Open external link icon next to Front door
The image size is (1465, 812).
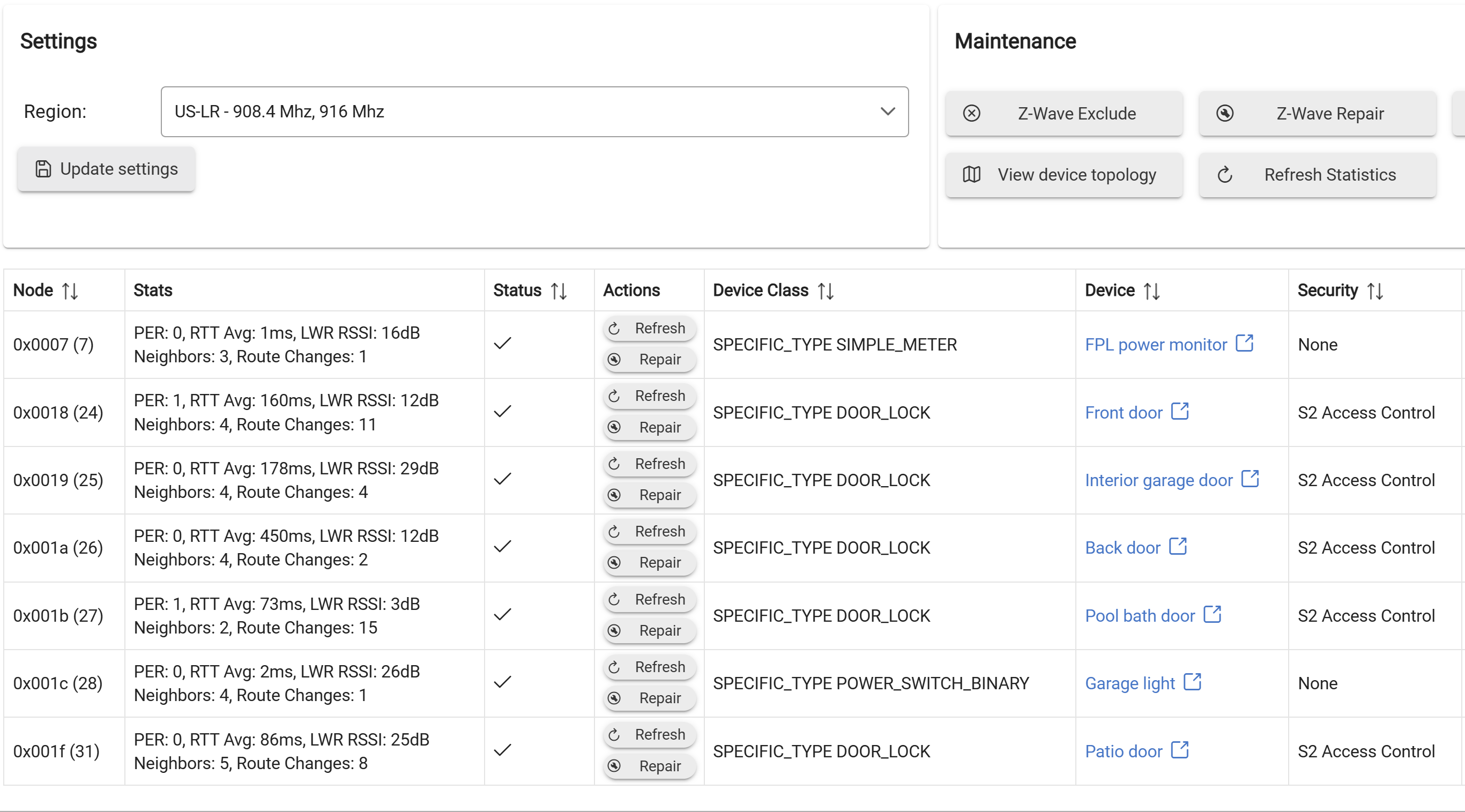(1180, 411)
